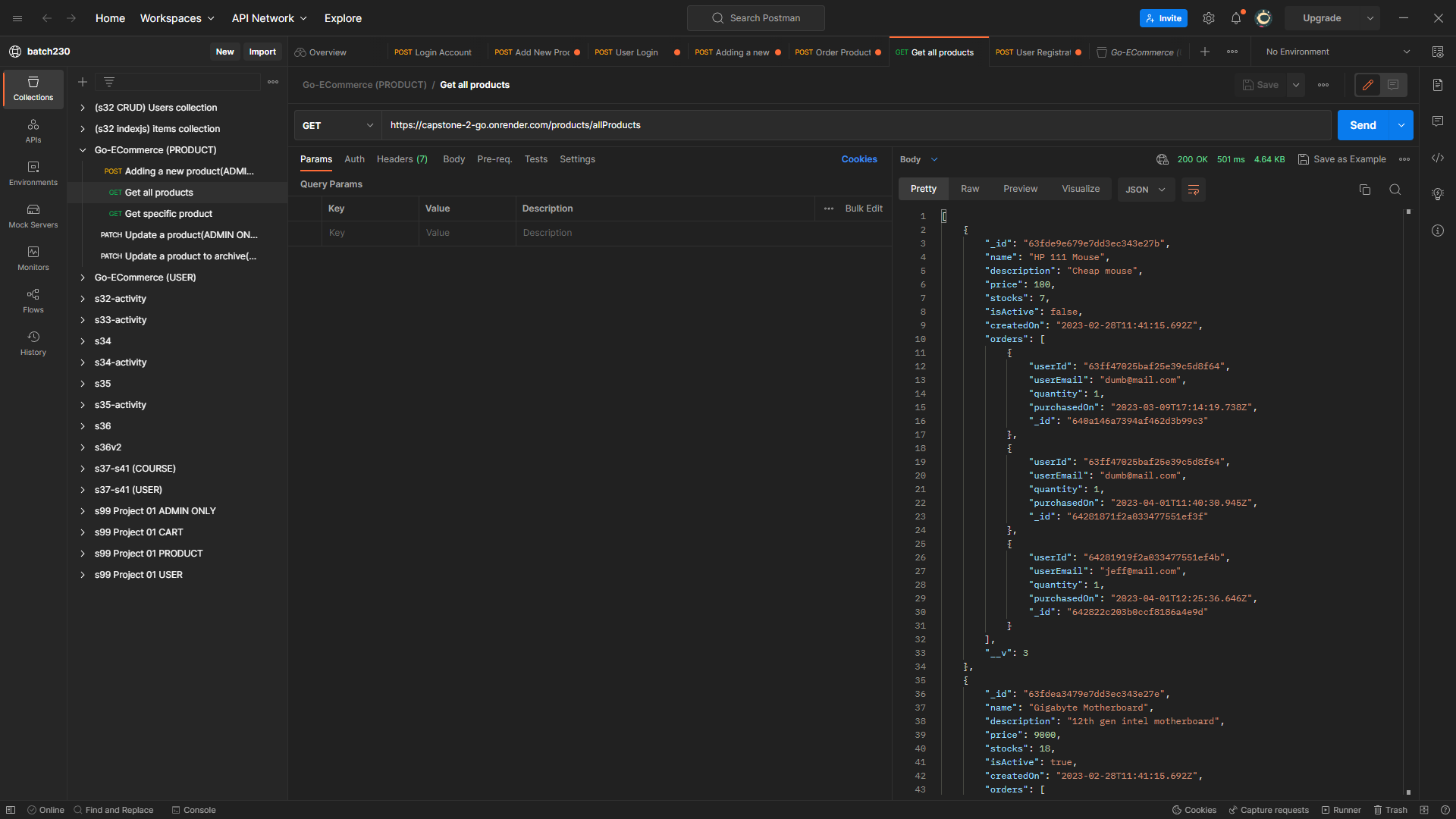Toggle two-pane view in status bar

[1424, 810]
